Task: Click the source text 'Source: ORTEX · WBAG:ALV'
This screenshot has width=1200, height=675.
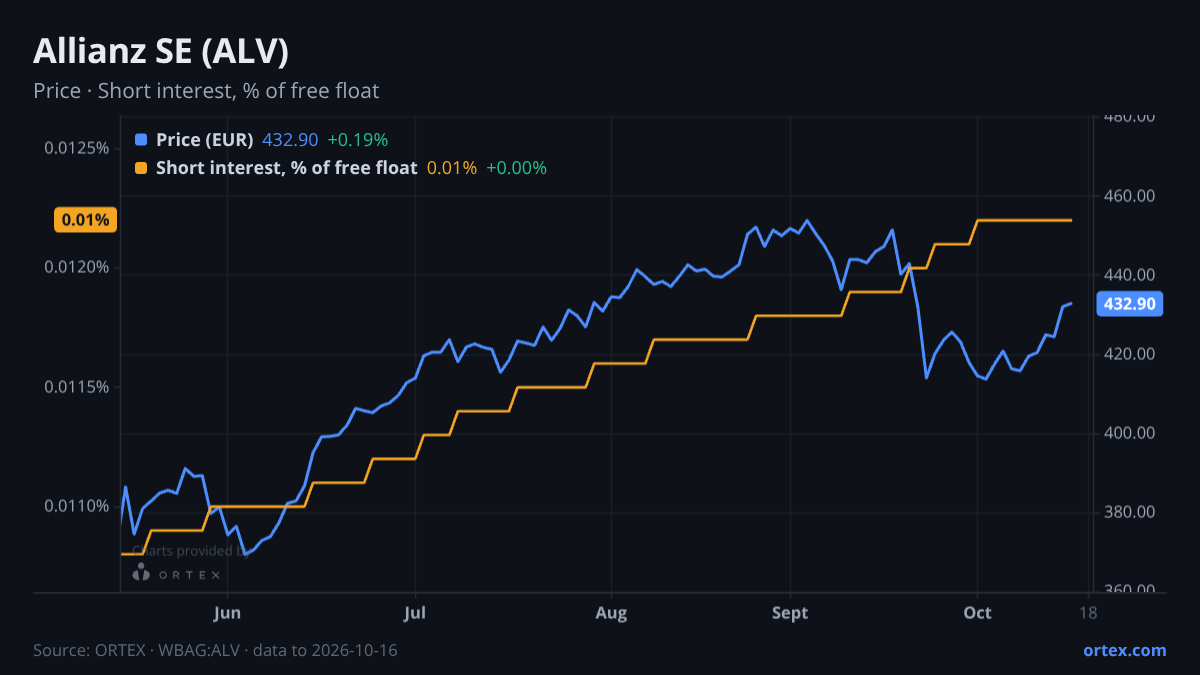Action: pyautogui.click(x=136, y=650)
